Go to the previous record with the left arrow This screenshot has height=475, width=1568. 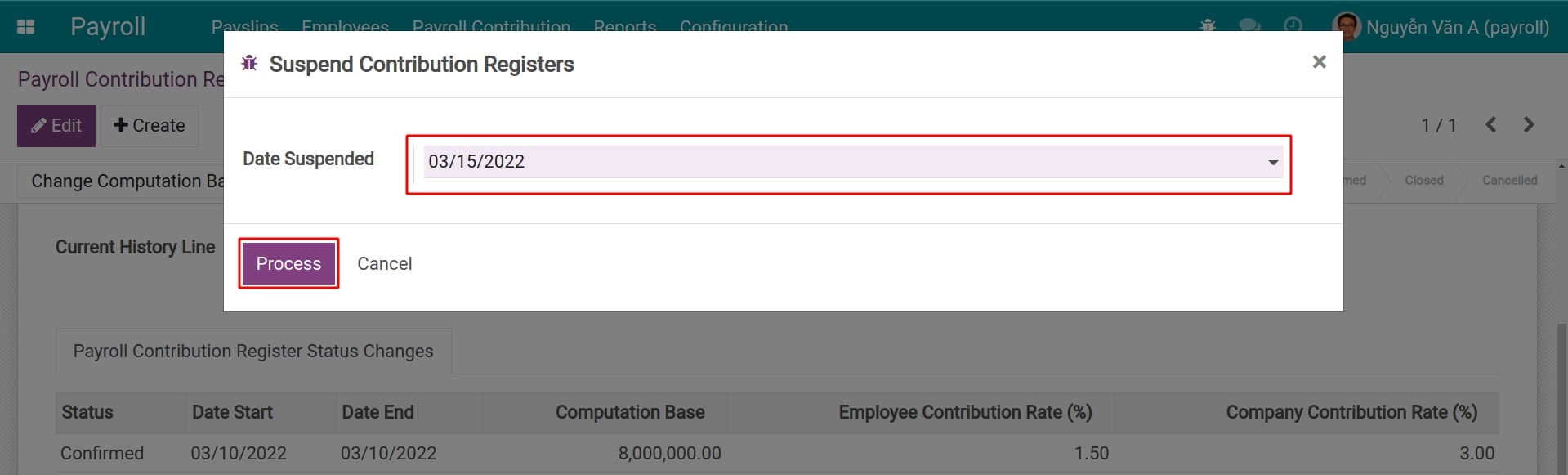coord(1491,124)
